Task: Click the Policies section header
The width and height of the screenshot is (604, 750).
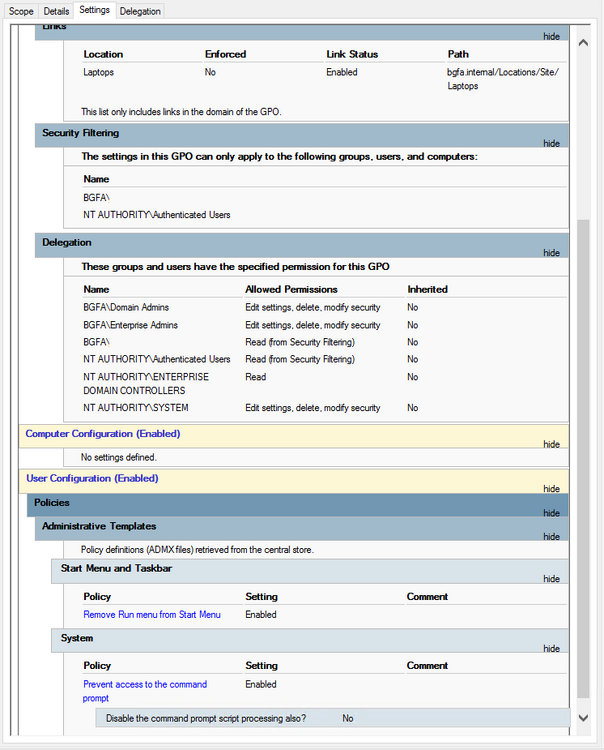Action: (297, 505)
